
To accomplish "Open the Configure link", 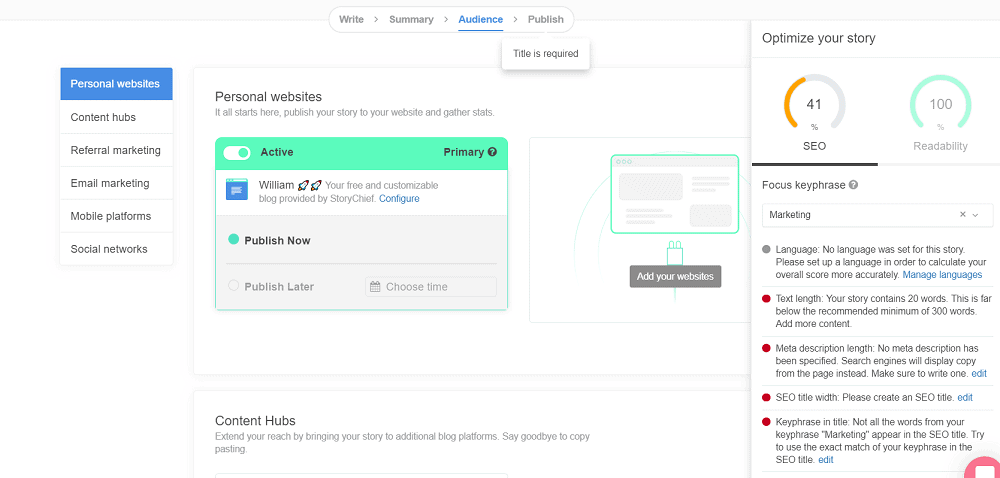I will point(399,198).
